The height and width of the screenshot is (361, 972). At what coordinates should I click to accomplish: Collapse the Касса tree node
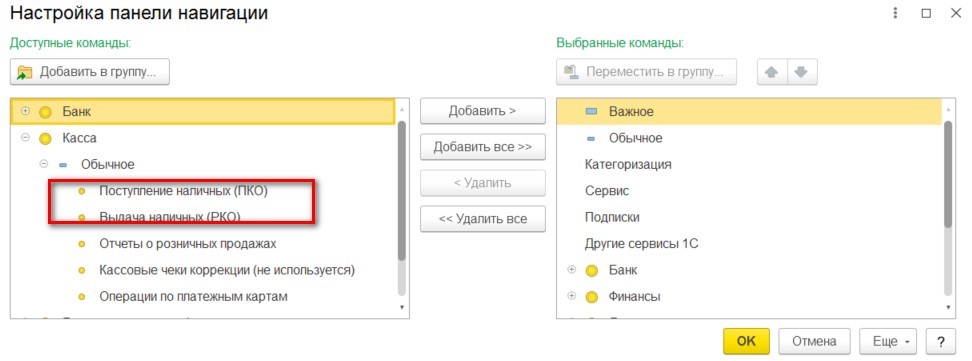point(25,138)
